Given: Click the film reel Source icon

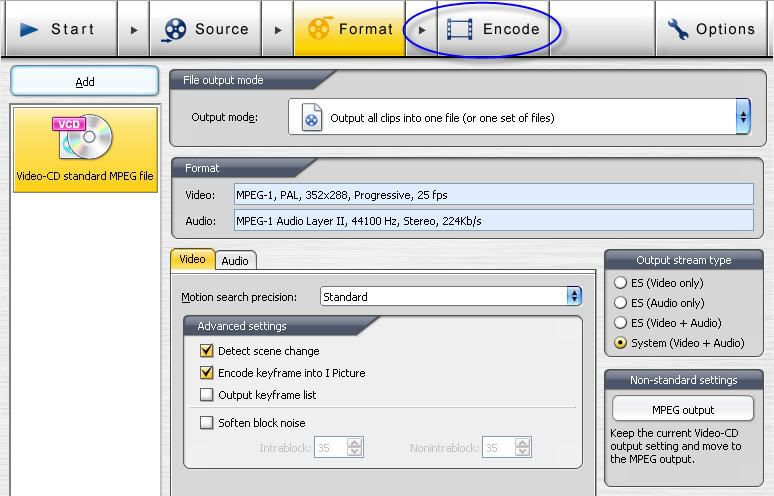Looking at the screenshot, I should pyautogui.click(x=175, y=30).
